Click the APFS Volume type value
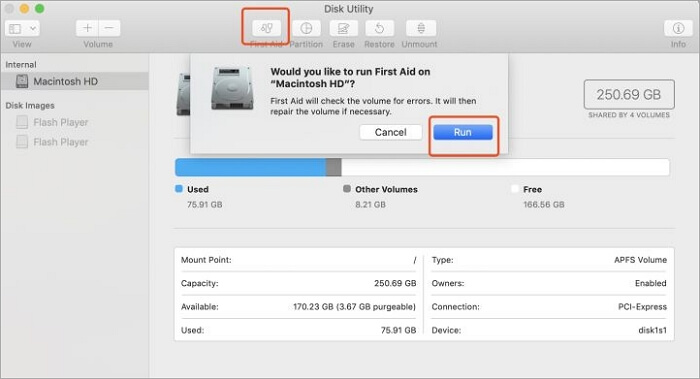Viewport: 700px width, 379px height. tap(640, 260)
